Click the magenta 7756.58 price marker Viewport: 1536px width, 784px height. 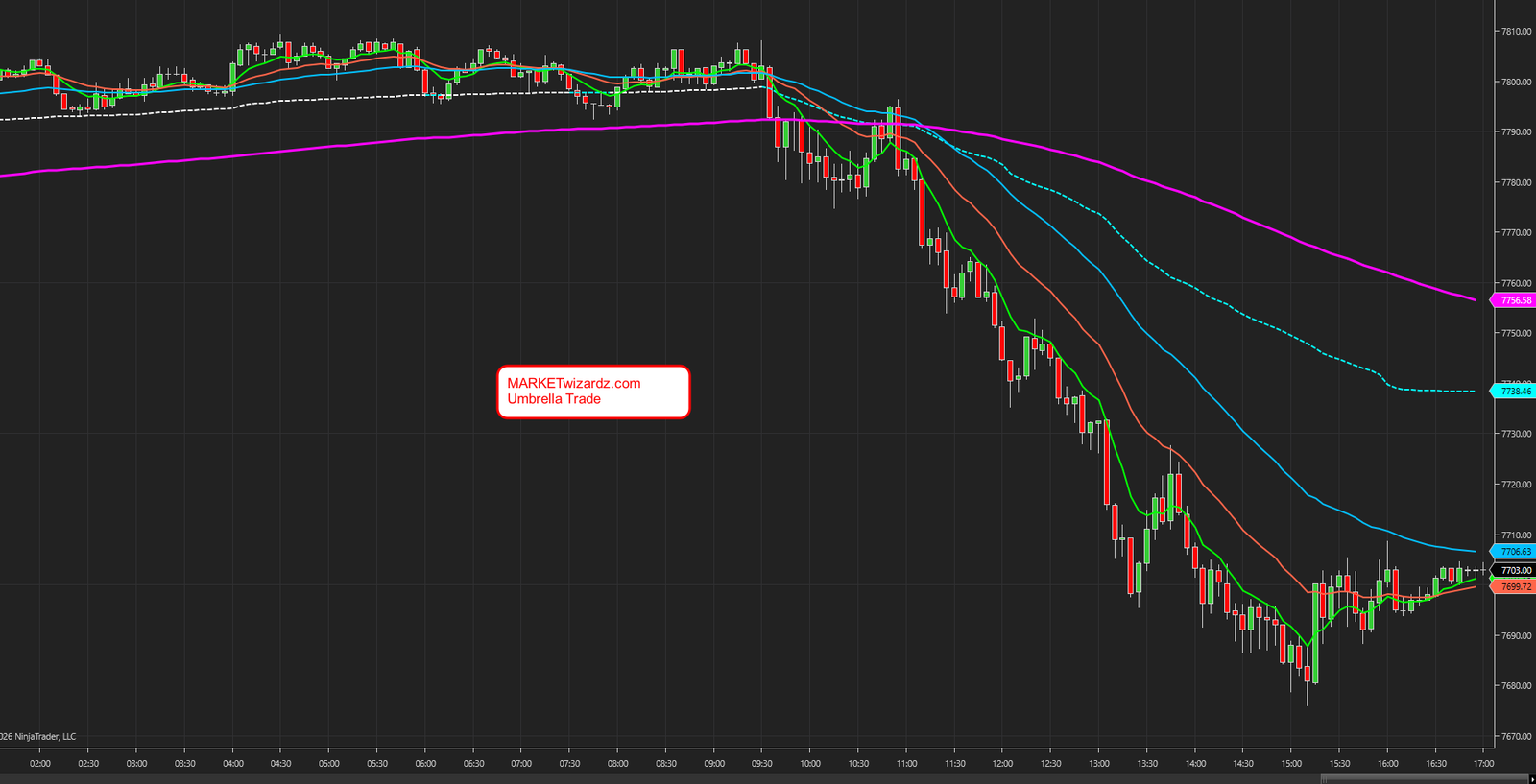pos(1514,300)
